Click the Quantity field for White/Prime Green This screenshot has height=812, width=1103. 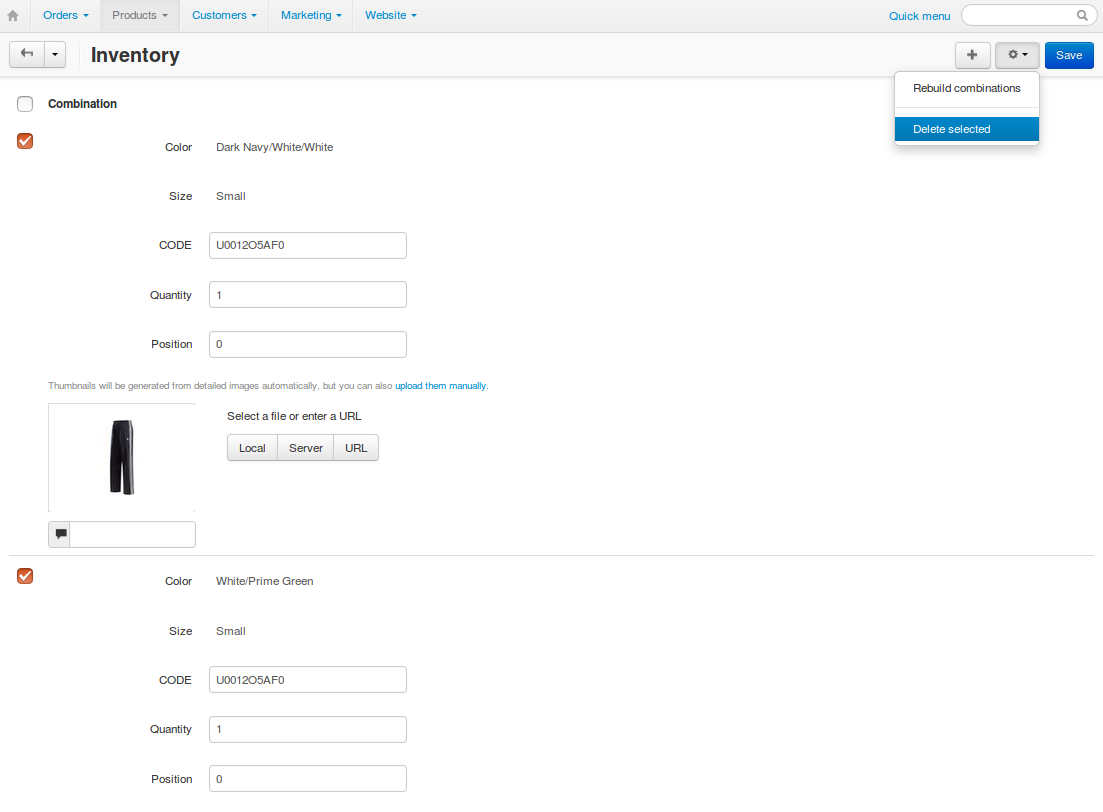point(308,729)
